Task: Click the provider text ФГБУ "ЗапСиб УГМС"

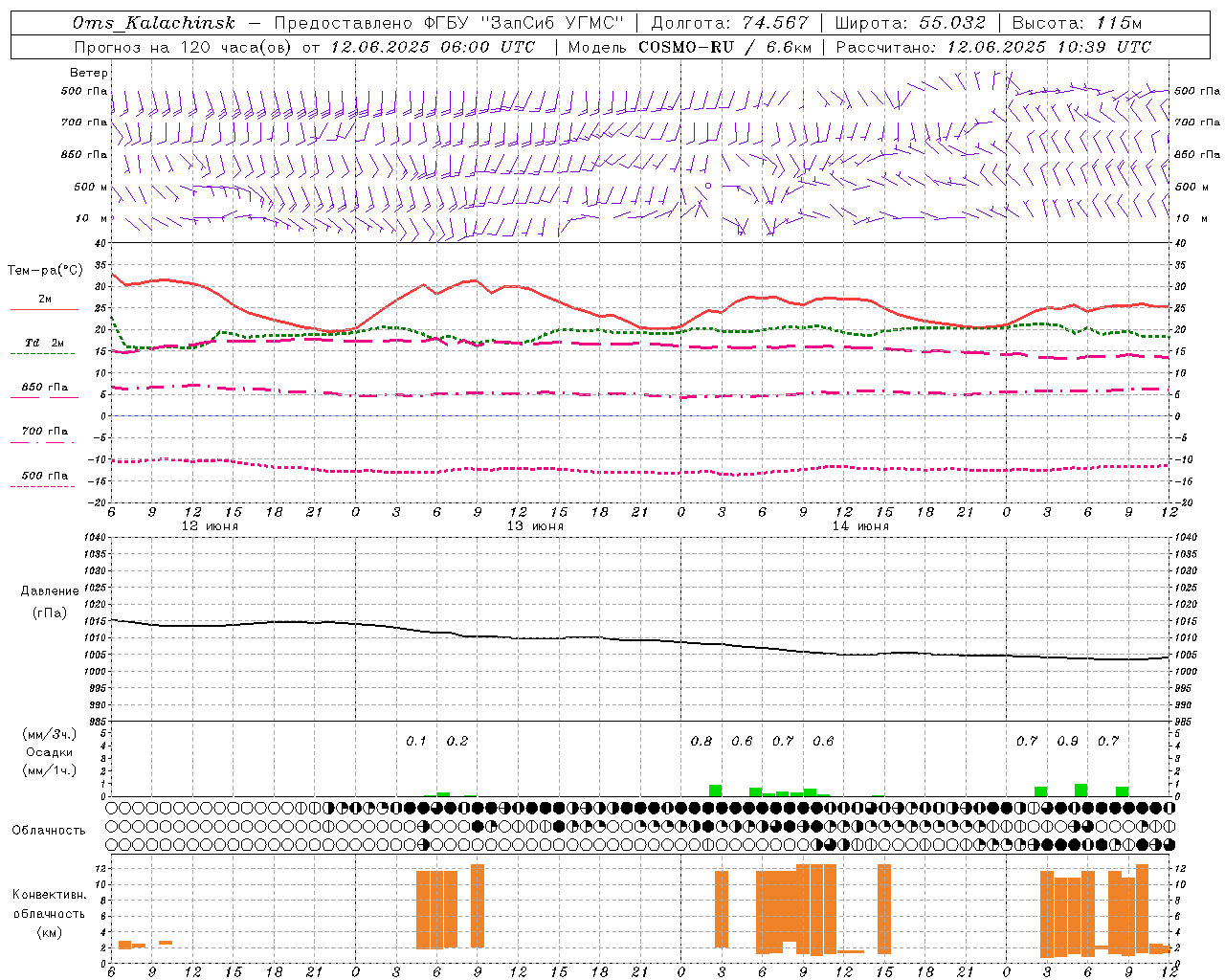Action: point(523,23)
